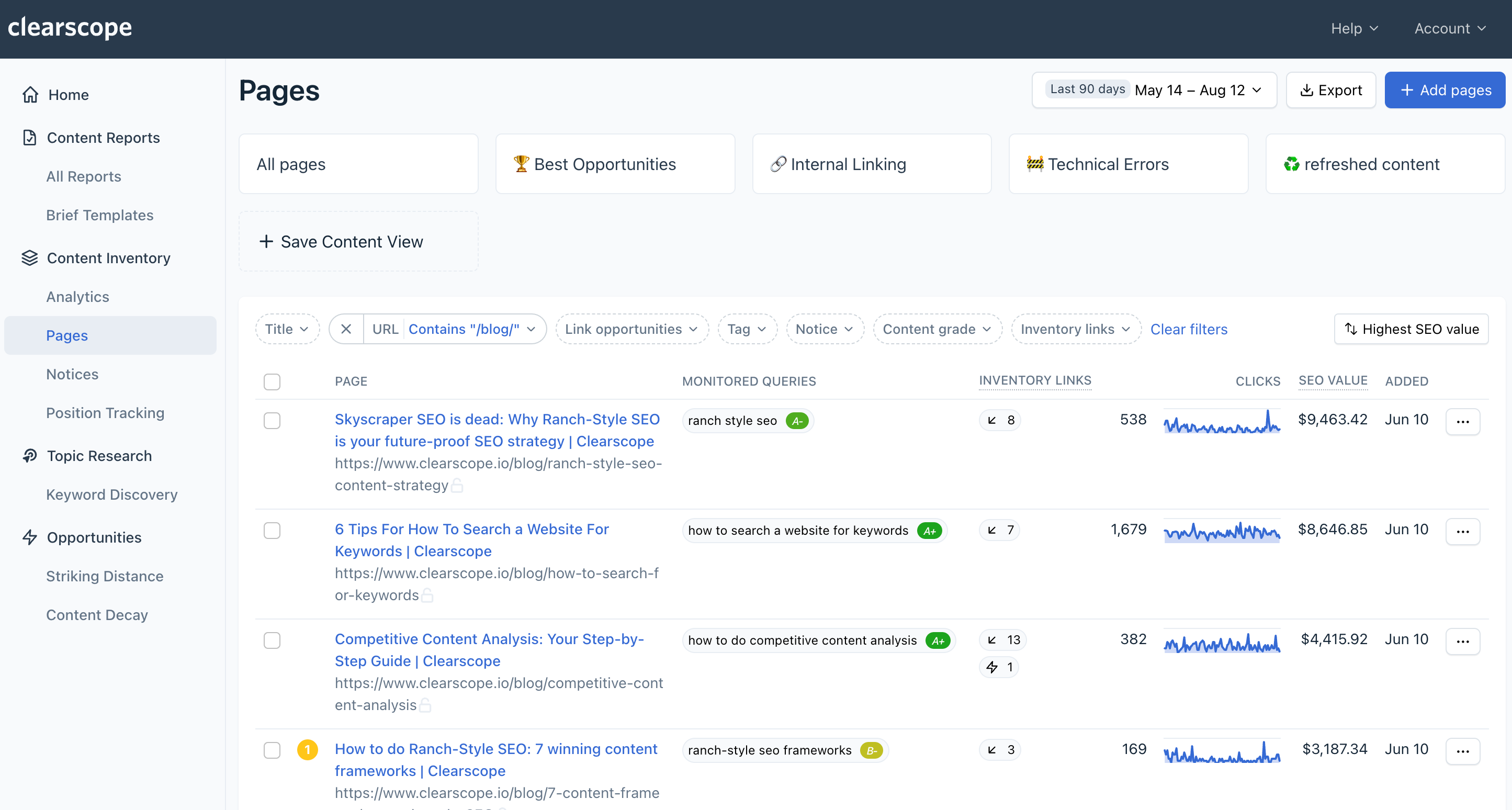Remove the URL filter with X icon
This screenshot has height=810, width=1512.
pyautogui.click(x=346, y=329)
